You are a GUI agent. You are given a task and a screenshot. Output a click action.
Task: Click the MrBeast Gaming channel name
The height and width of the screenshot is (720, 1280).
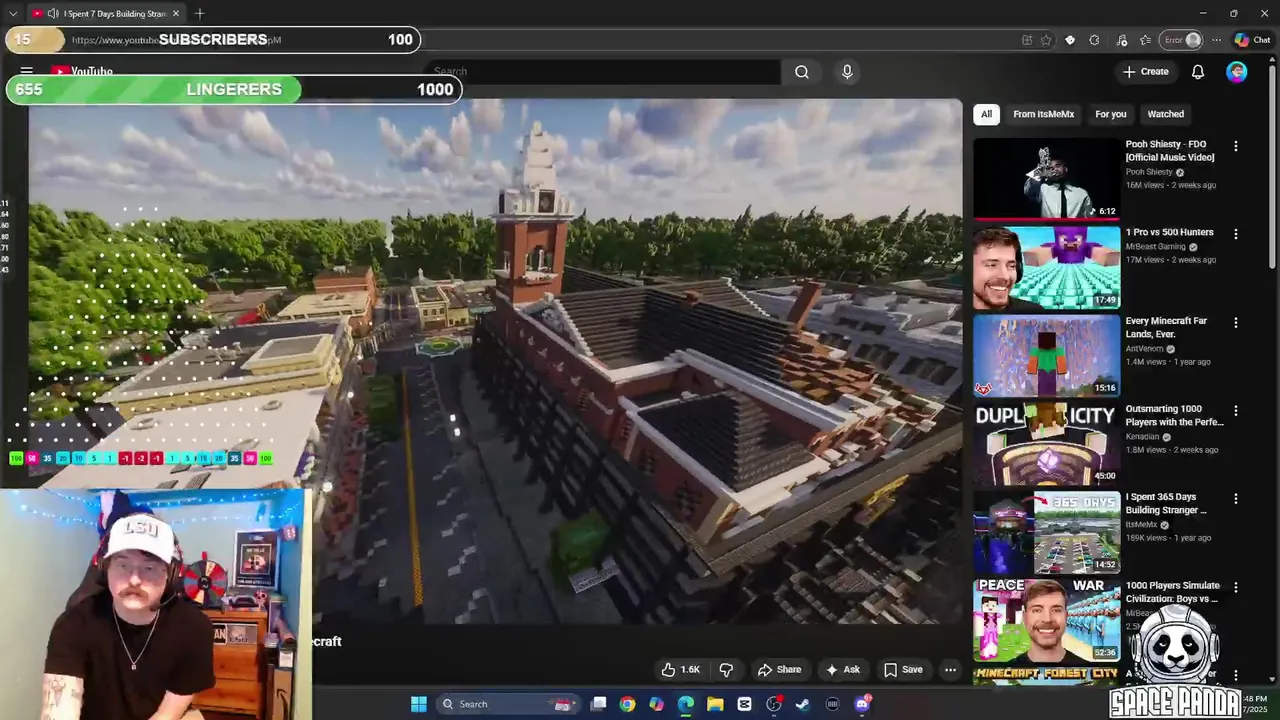[x=1155, y=247]
